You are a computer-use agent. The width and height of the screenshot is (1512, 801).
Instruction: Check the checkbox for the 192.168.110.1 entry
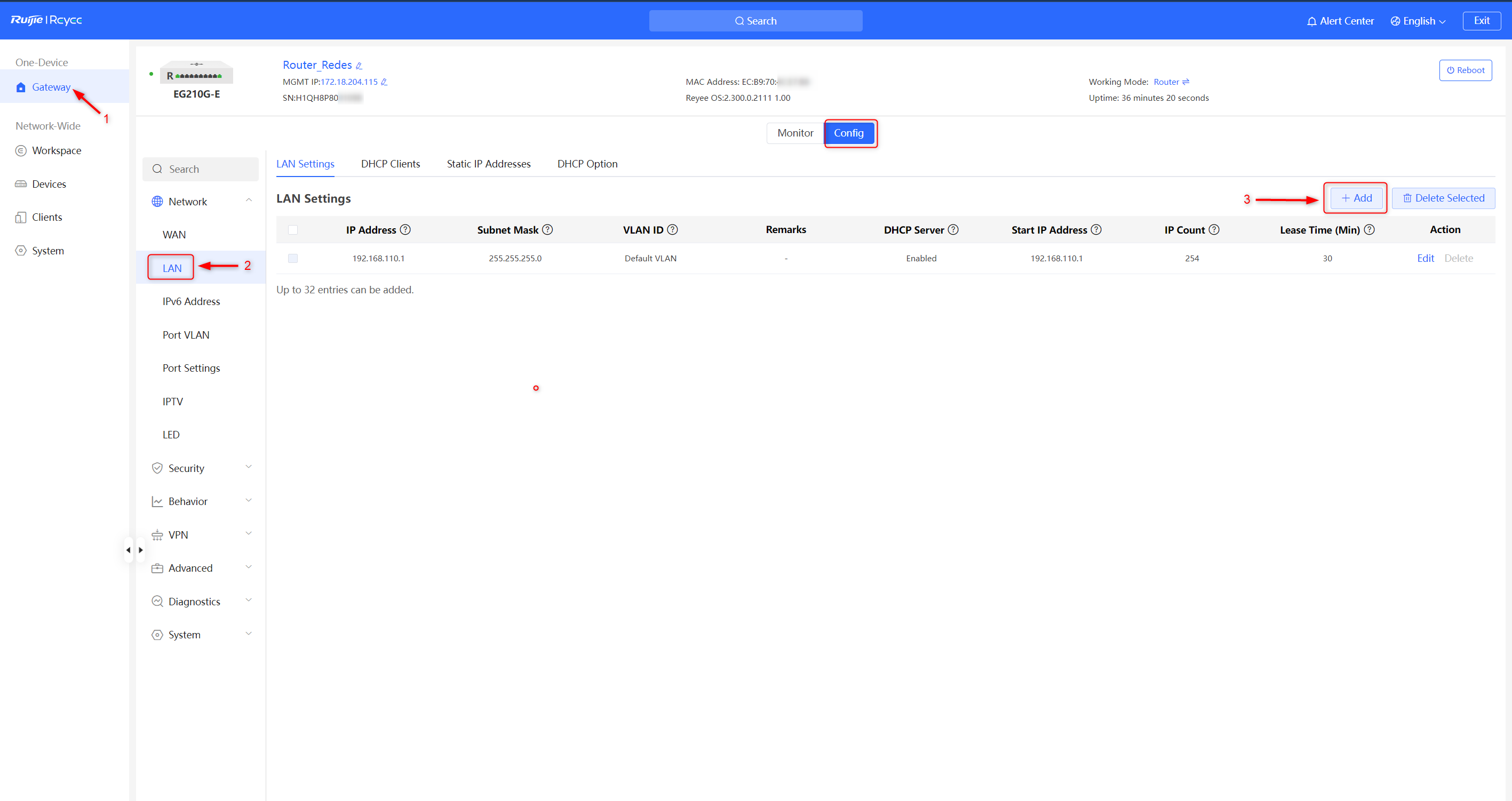293,258
